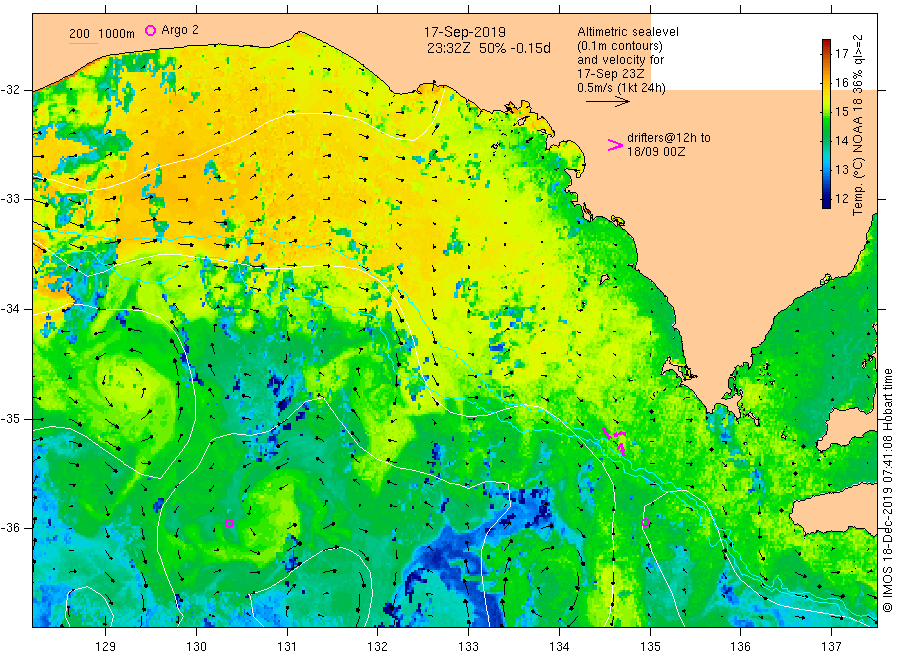Click the Altimetric sealevel caption
The width and height of the screenshot is (900, 660).
628,32
